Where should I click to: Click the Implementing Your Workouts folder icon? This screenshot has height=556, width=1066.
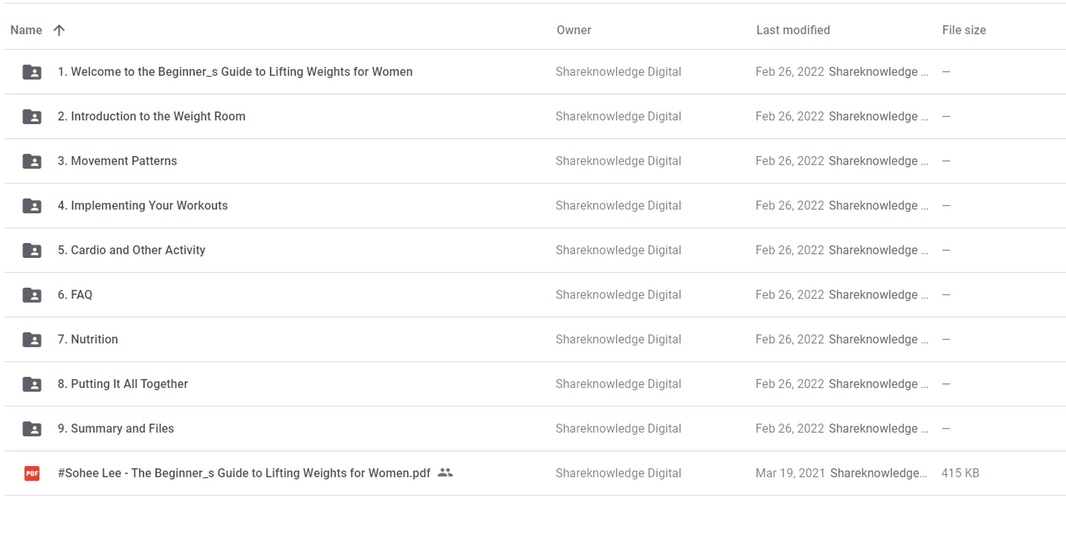pyautogui.click(x=32, y=206)
